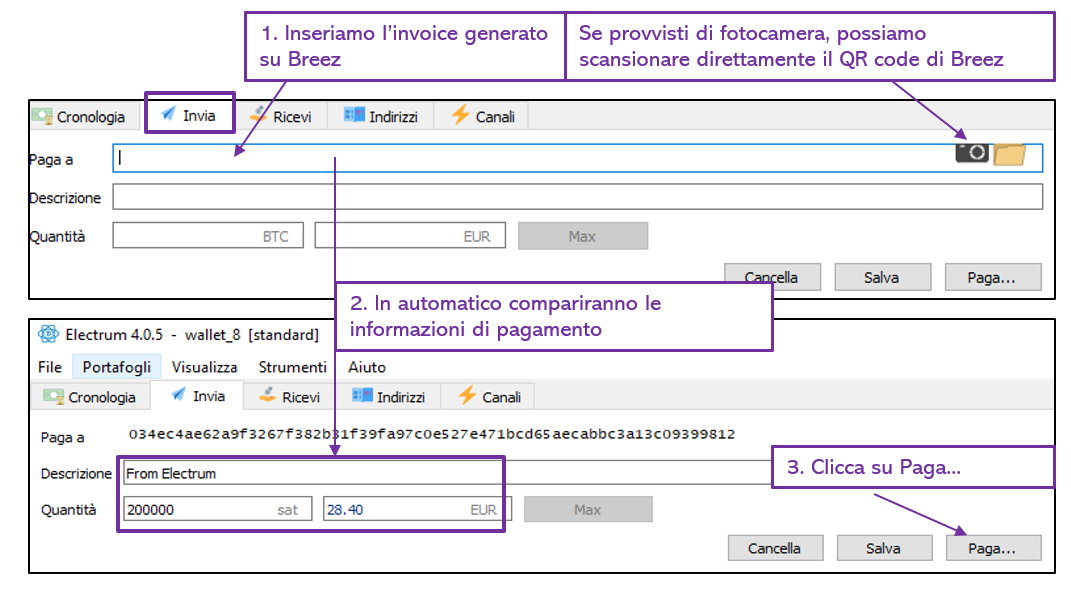This screenshot has width=1071, height=593.
Task: Click the BTC amount field
Action: coord(208,236)
